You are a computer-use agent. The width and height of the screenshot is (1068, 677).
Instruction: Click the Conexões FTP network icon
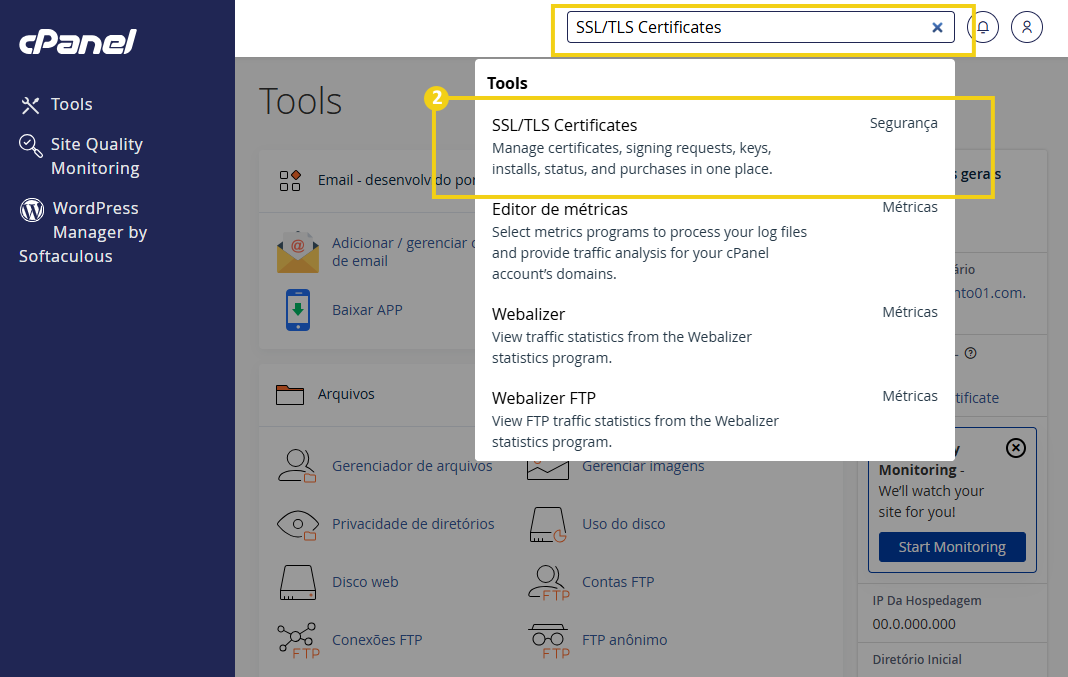(x=298, y=641)
